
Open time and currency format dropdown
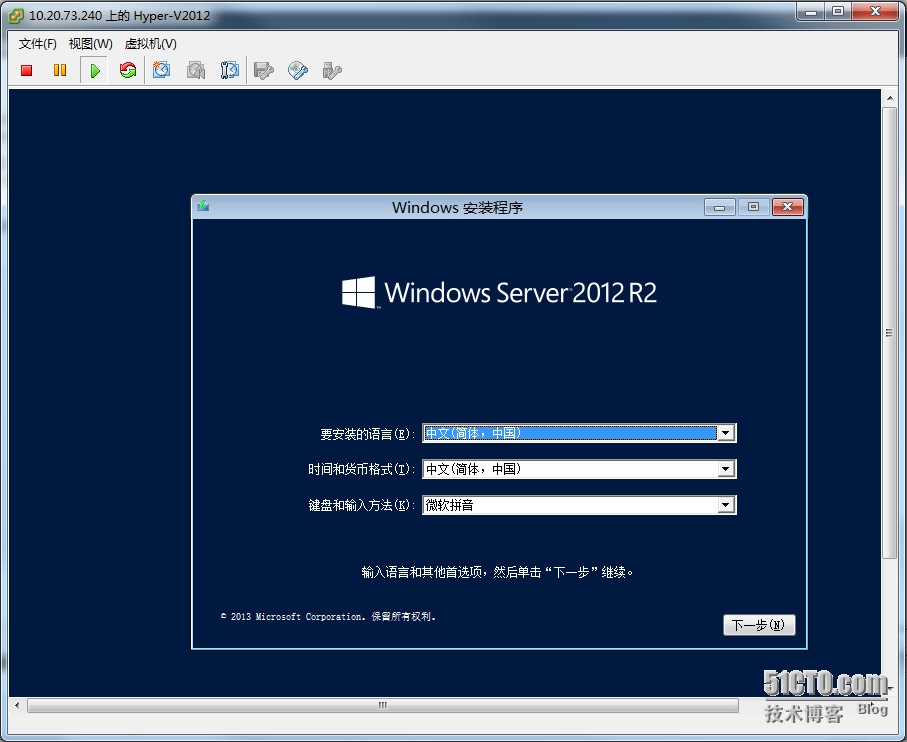[725, 469]
